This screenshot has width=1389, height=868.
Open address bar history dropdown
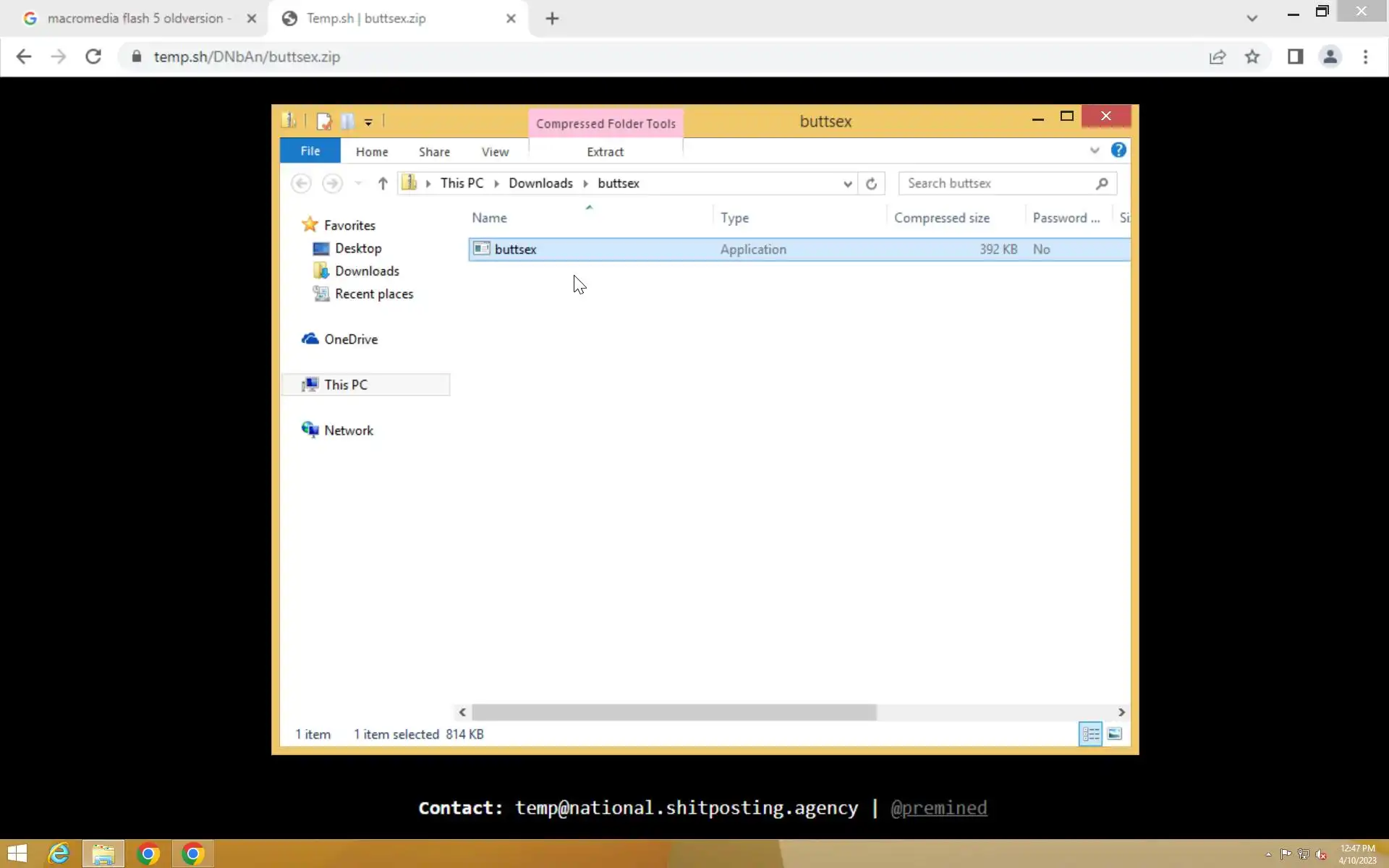[847, 184]
